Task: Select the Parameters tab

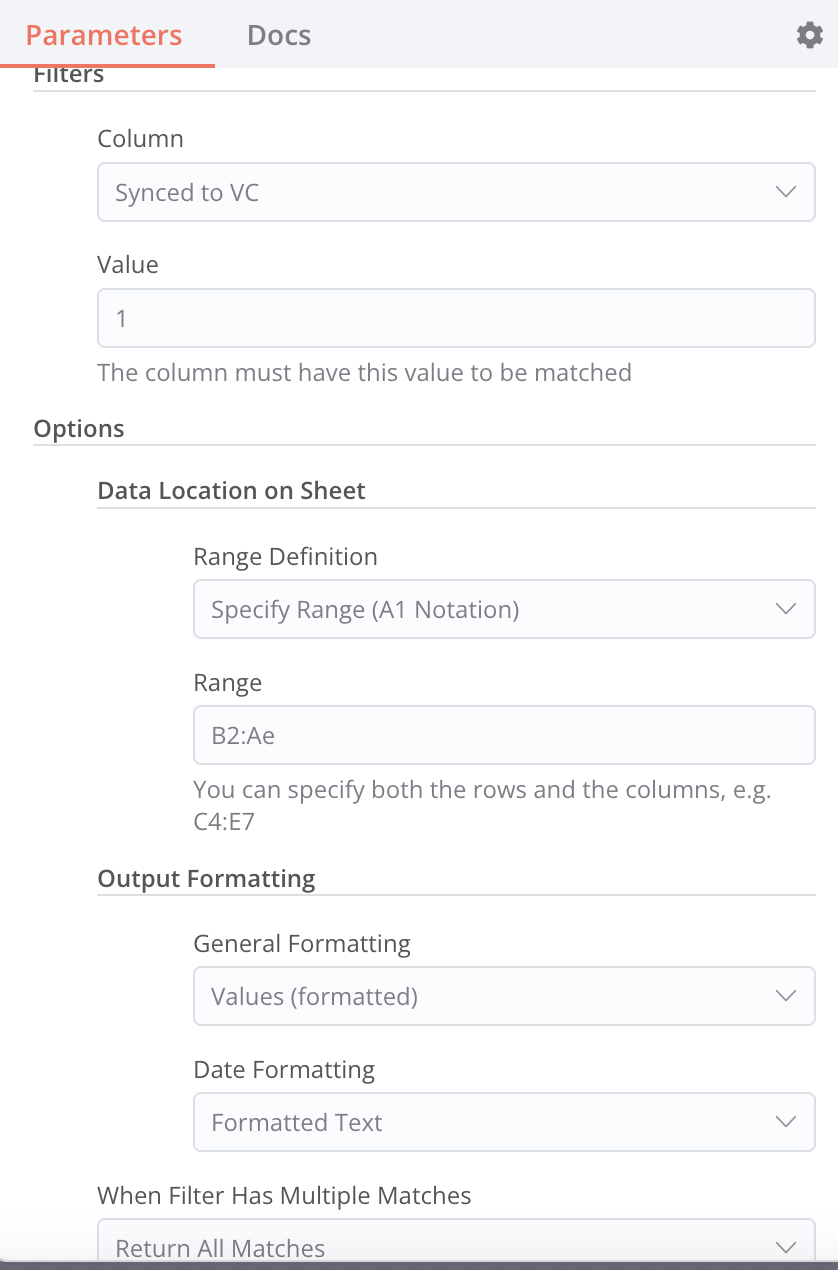Action: (104, 36)
